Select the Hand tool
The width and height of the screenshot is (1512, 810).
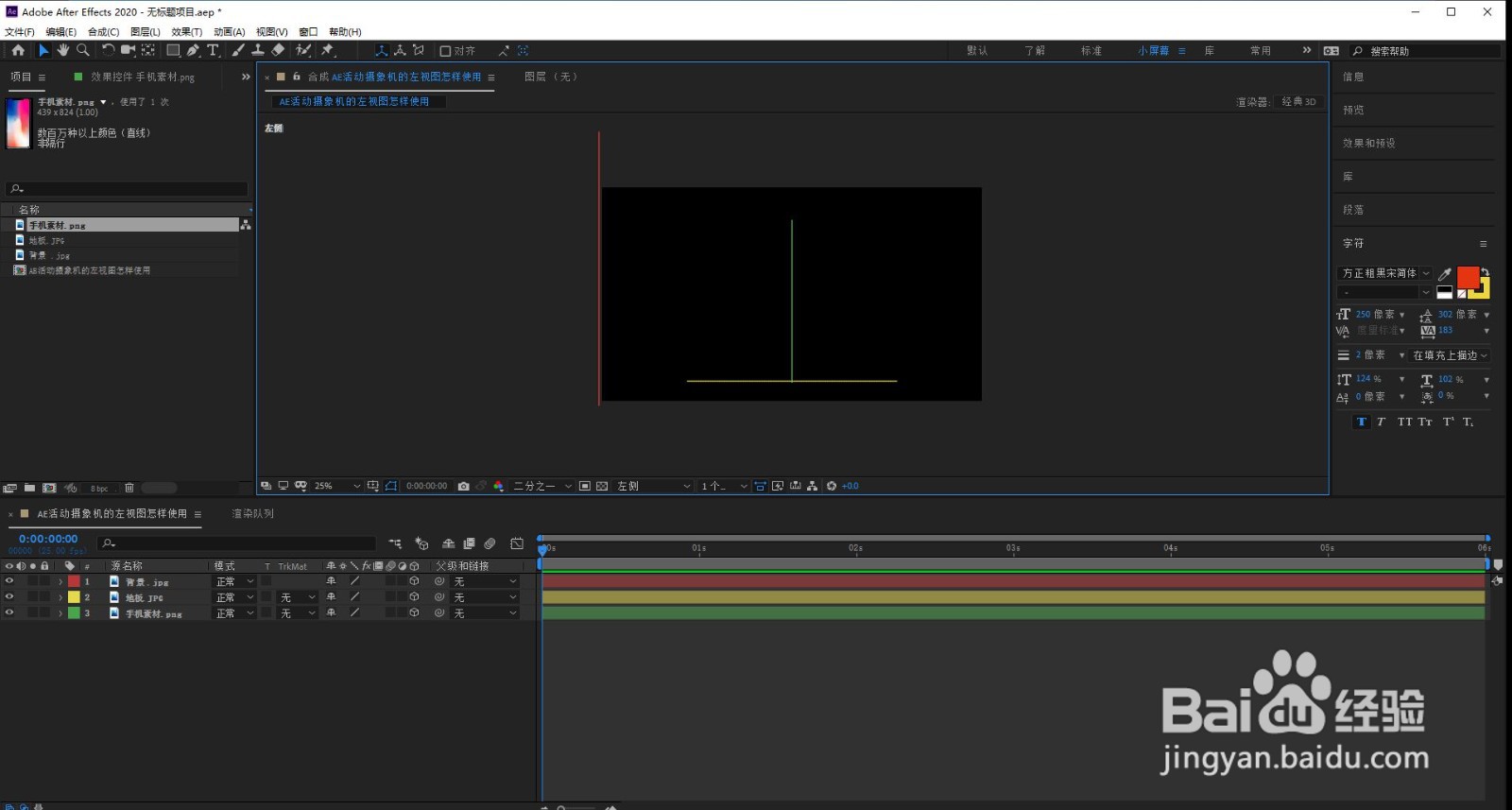coord(63,50)
